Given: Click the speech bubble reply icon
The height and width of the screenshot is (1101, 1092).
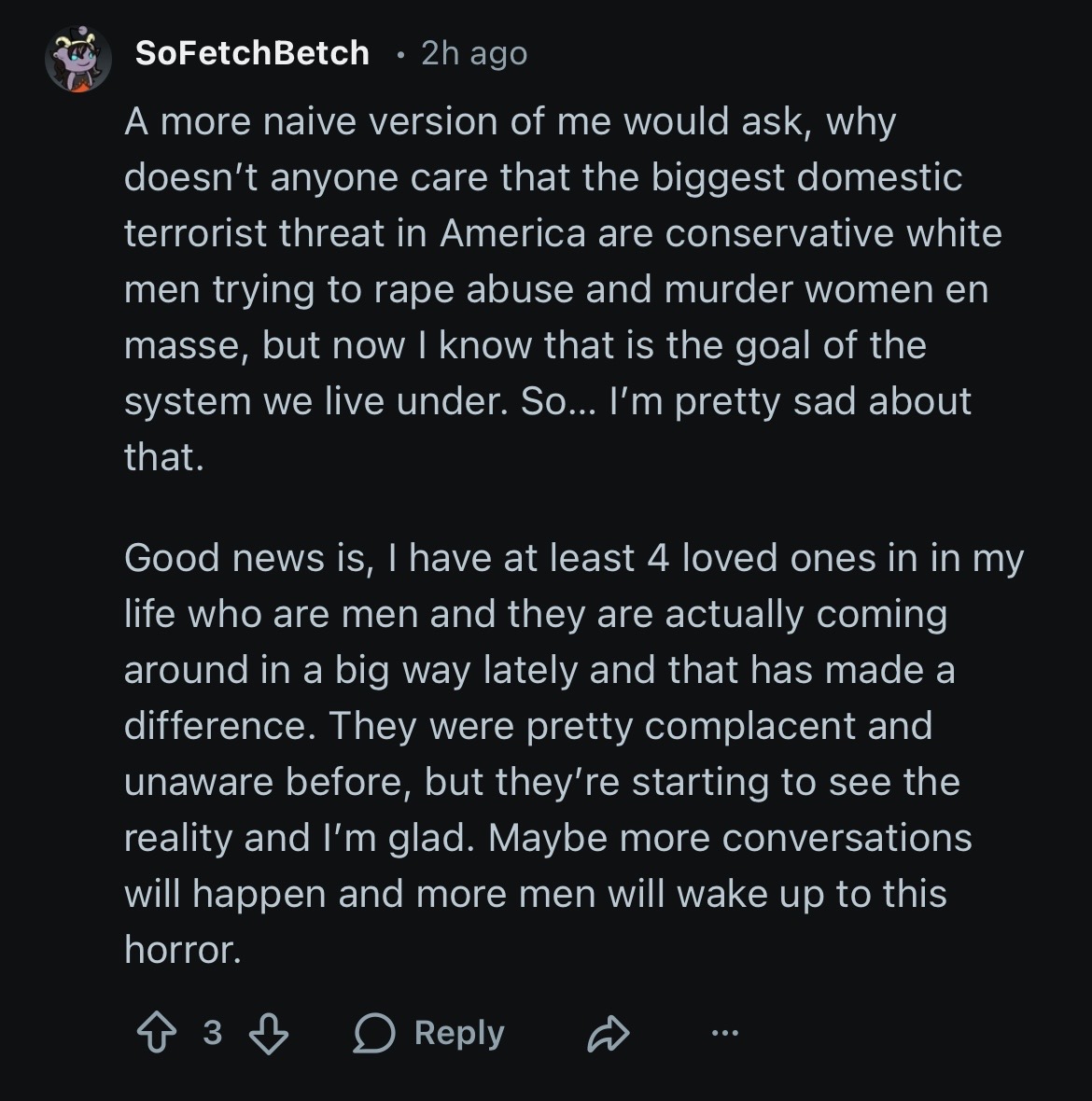Looking at the screenshot, I should [374, 1033].
